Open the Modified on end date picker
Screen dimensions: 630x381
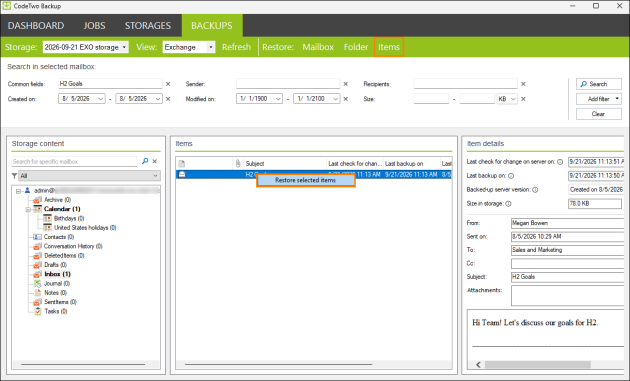(x=335, y=99)
